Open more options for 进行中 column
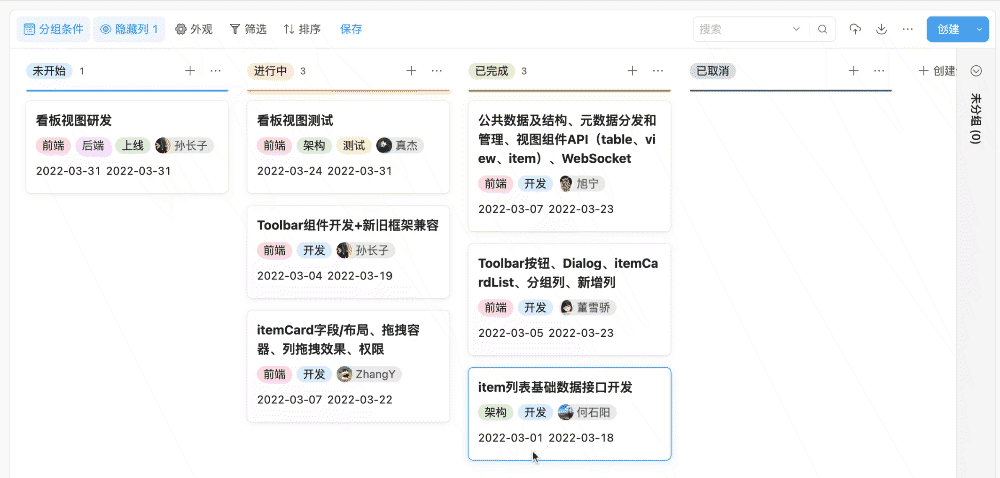Screen dimensions: 1000x478 [437, 71]
